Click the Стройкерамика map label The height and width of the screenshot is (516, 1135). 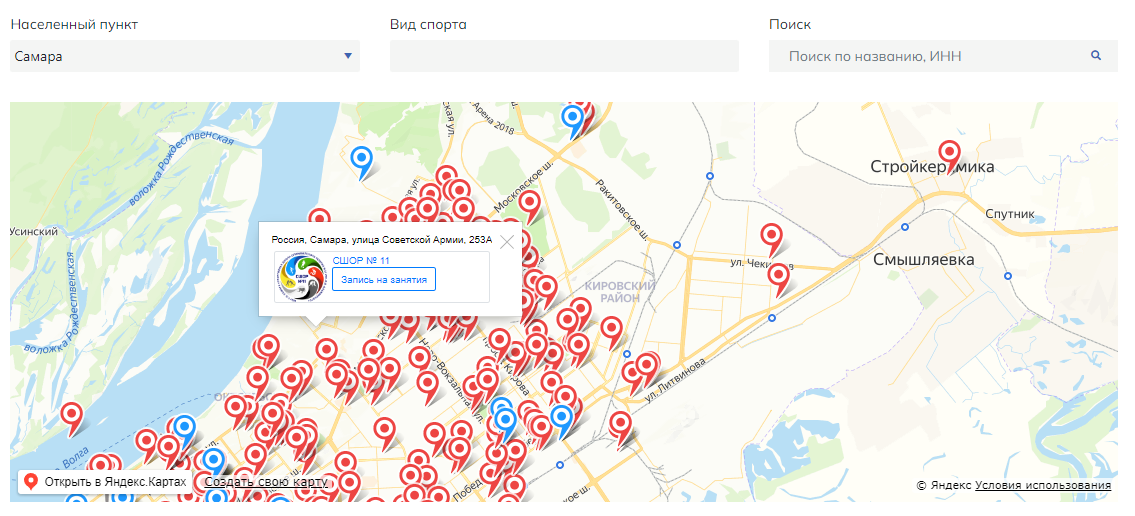coord(932,168)
